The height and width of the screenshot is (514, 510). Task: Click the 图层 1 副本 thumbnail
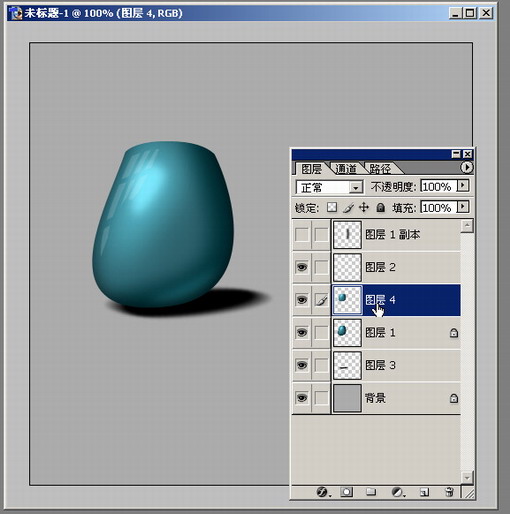(347, 235)
